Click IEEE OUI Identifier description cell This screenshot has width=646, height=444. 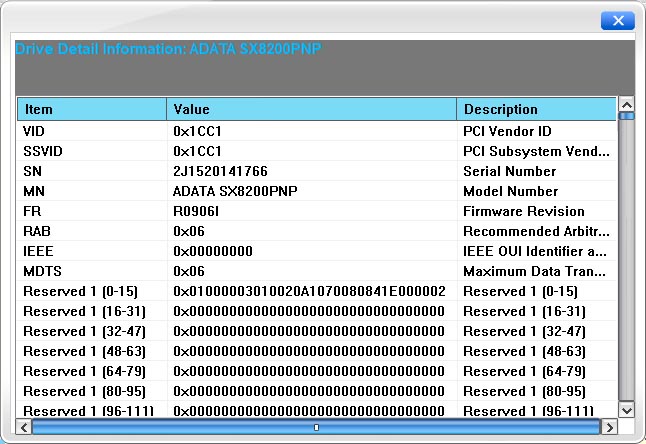click(x=535, y=251)
